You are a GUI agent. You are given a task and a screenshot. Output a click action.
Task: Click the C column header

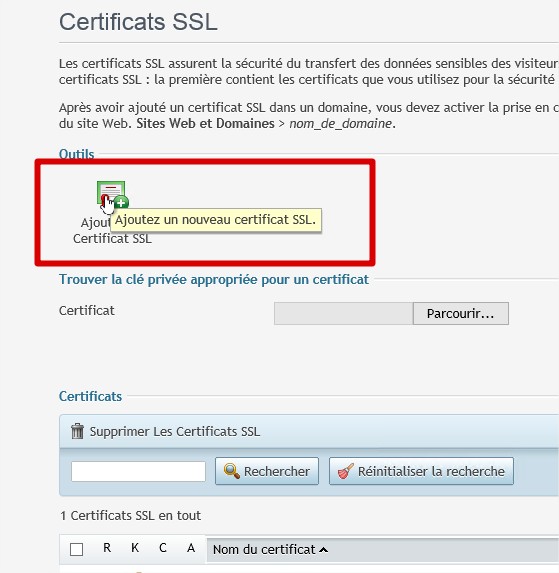(163, 548)
